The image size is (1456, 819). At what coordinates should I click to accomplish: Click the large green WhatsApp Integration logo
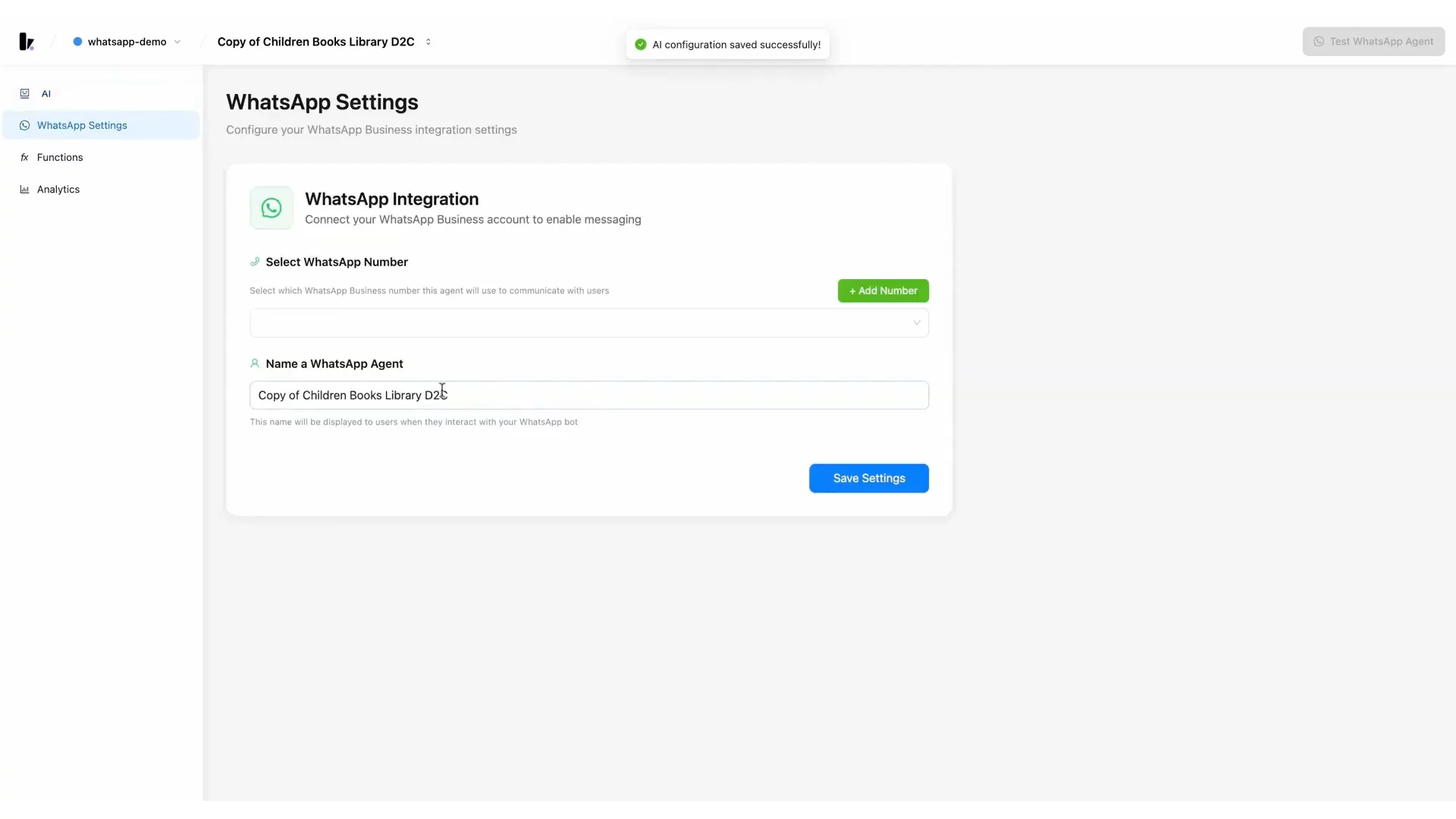pyautogui.click(x=271, y=208)
